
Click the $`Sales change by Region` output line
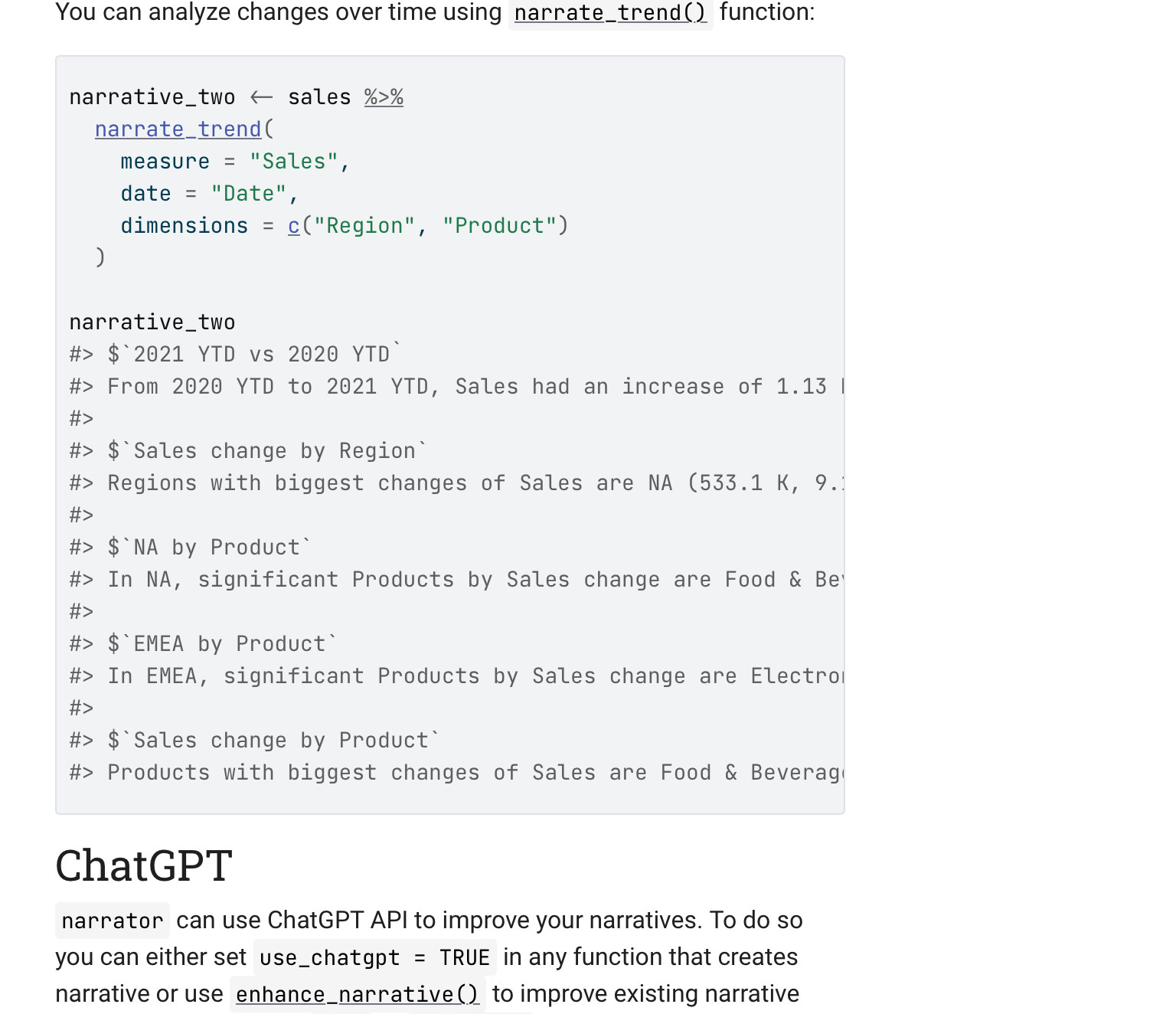pos(266,451)
